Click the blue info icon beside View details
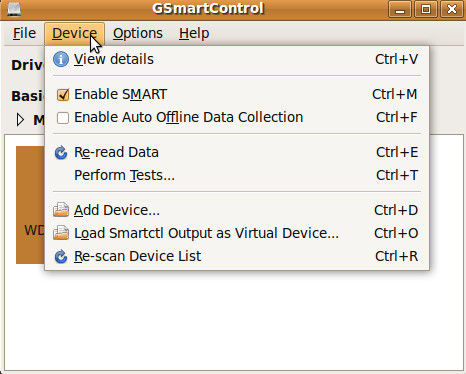Viewport: 466px width, 374px height. click(61, 59)
